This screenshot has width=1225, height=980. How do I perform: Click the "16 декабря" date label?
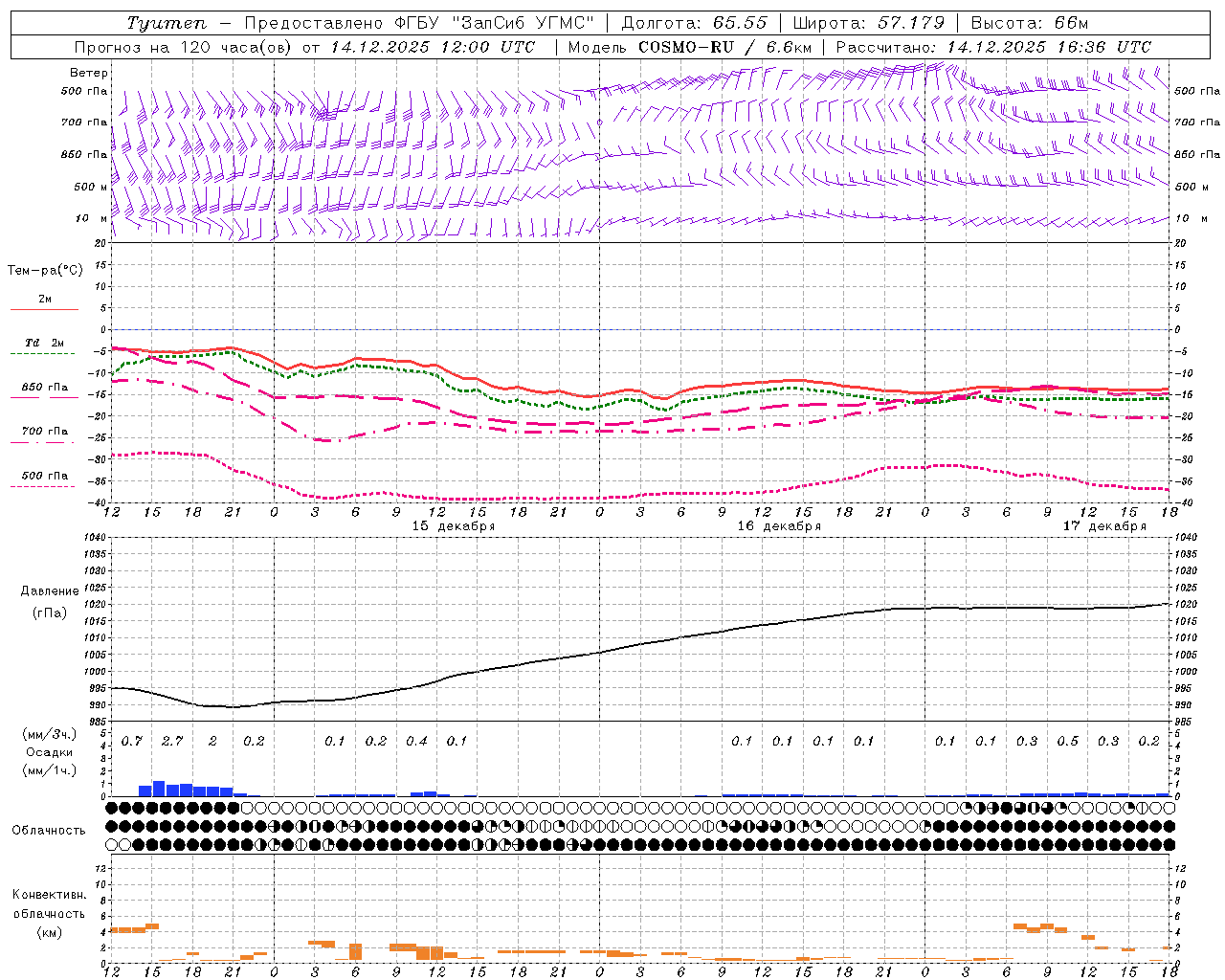click(x=779, y=526)
